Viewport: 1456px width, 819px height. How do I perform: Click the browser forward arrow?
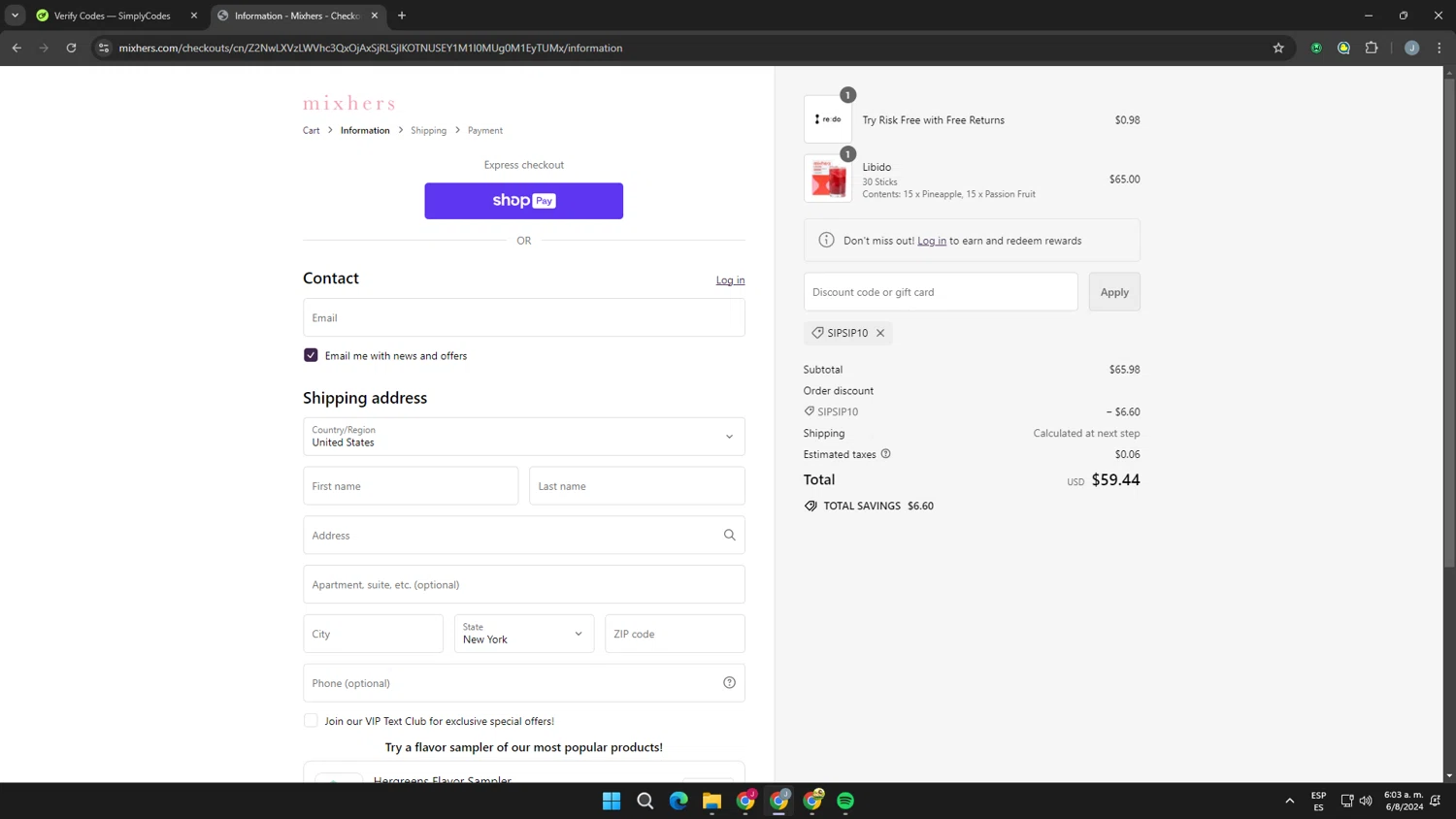click(x=44, y=48)
